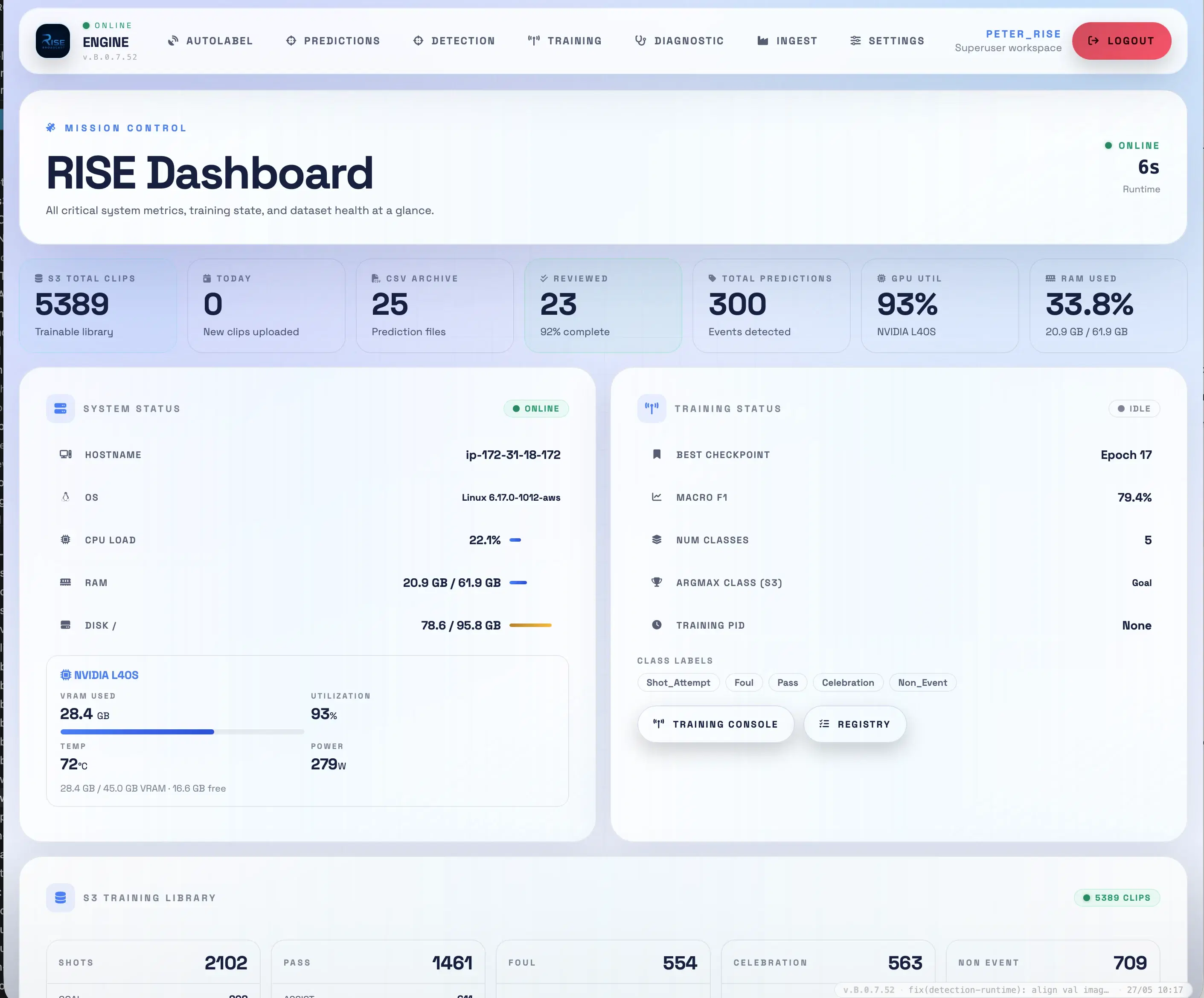Click the Pass class label chip
1204x998 pixels.
coord(787,682)
